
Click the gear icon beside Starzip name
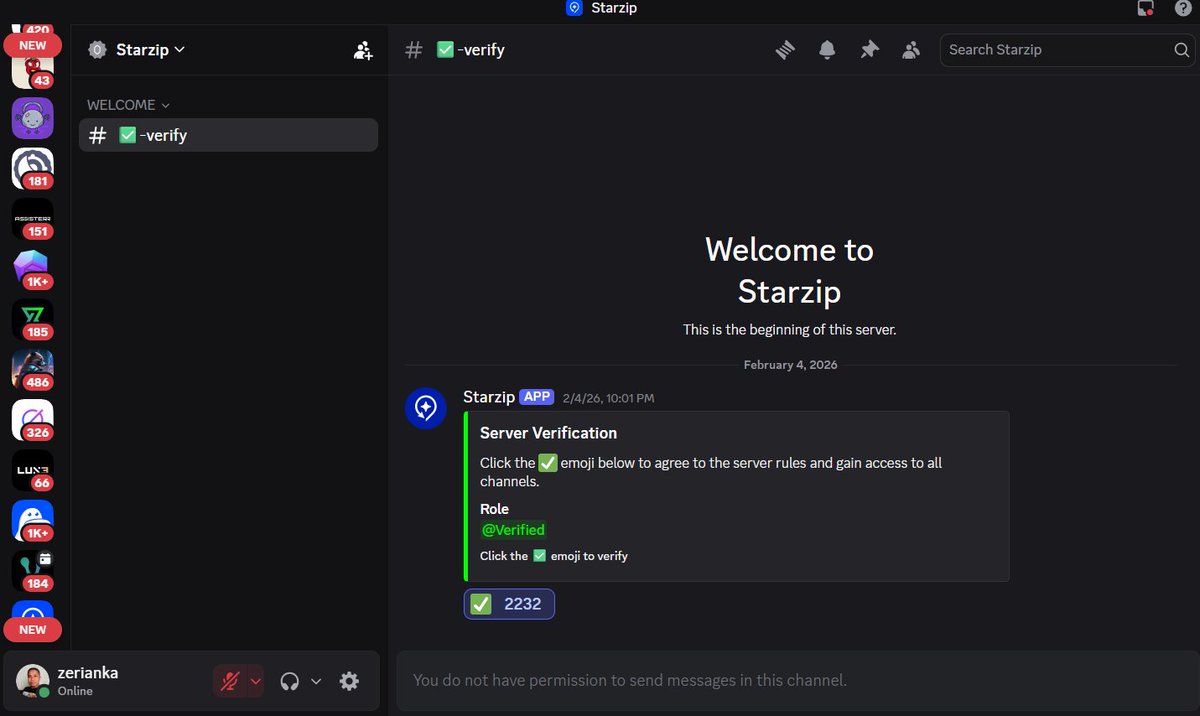pos(97,49)
